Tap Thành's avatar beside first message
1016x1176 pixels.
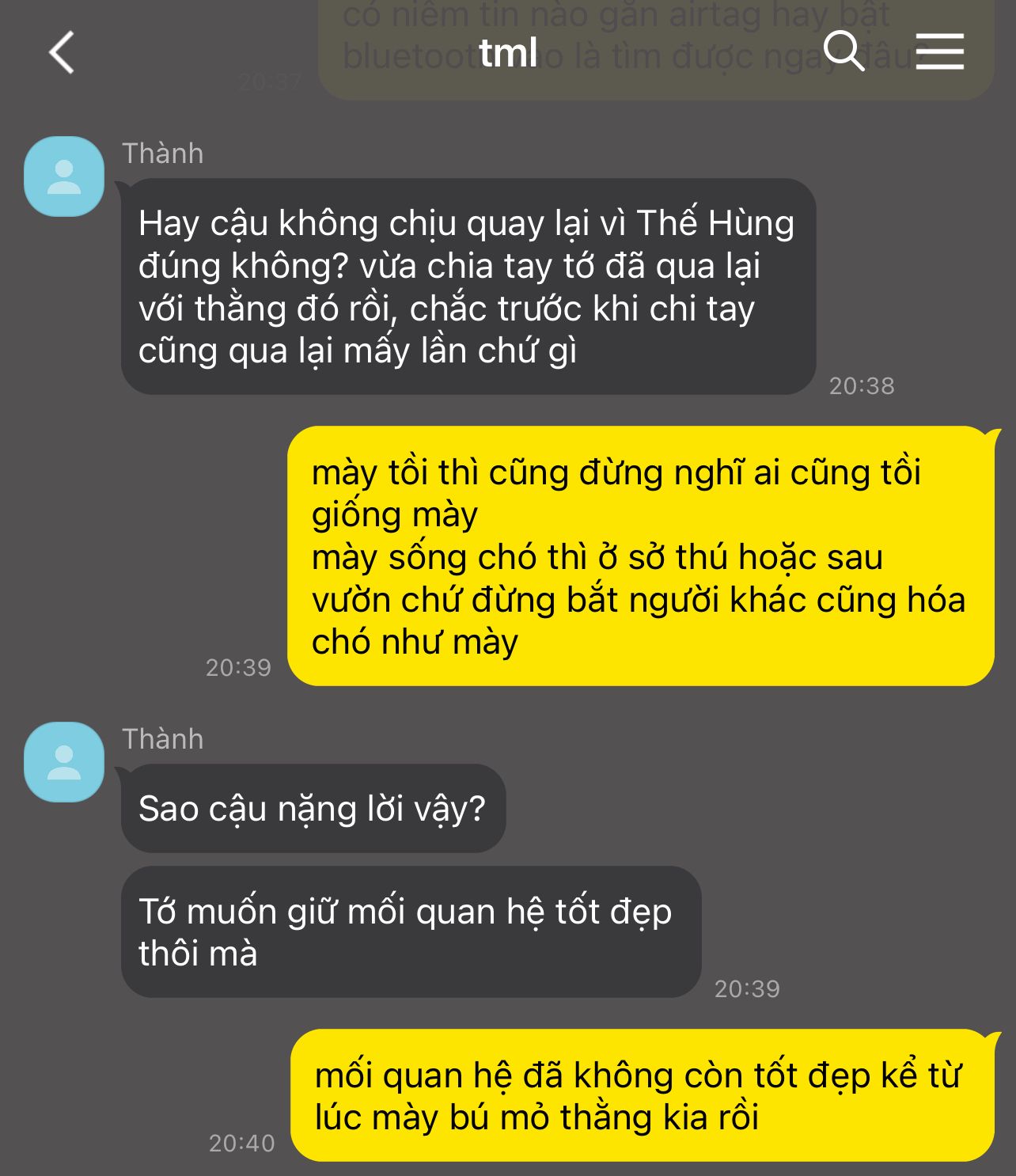pyautogui.click(x=64, y=176)
